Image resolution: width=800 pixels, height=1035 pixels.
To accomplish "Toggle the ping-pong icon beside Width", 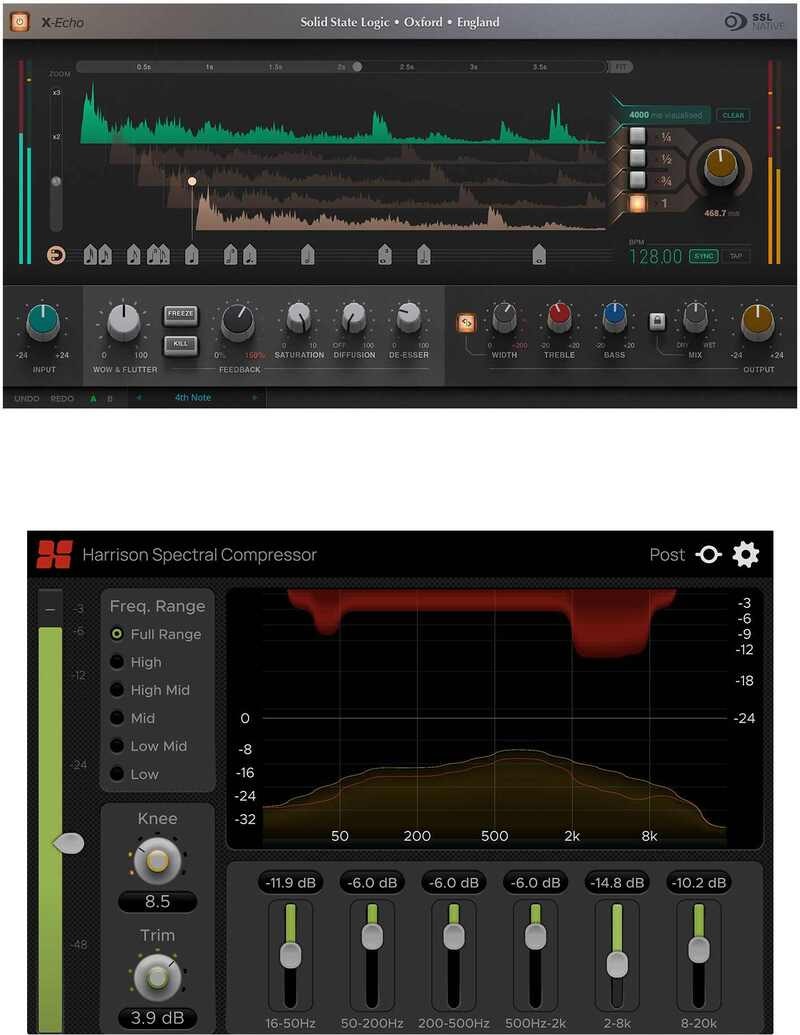I will [x=466, y=322].
